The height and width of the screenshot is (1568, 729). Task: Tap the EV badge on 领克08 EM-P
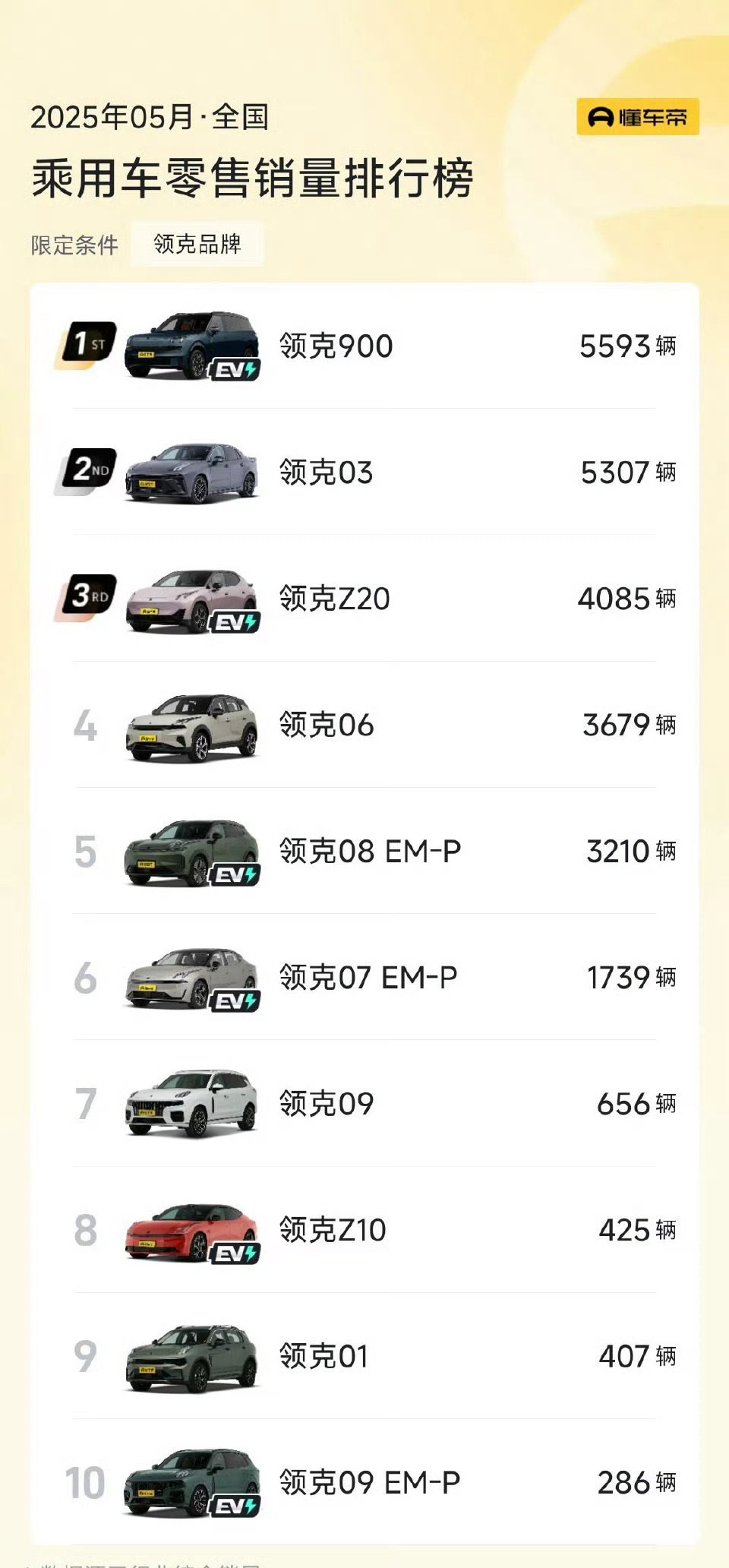pyautogui.click(x=235, y=874)
